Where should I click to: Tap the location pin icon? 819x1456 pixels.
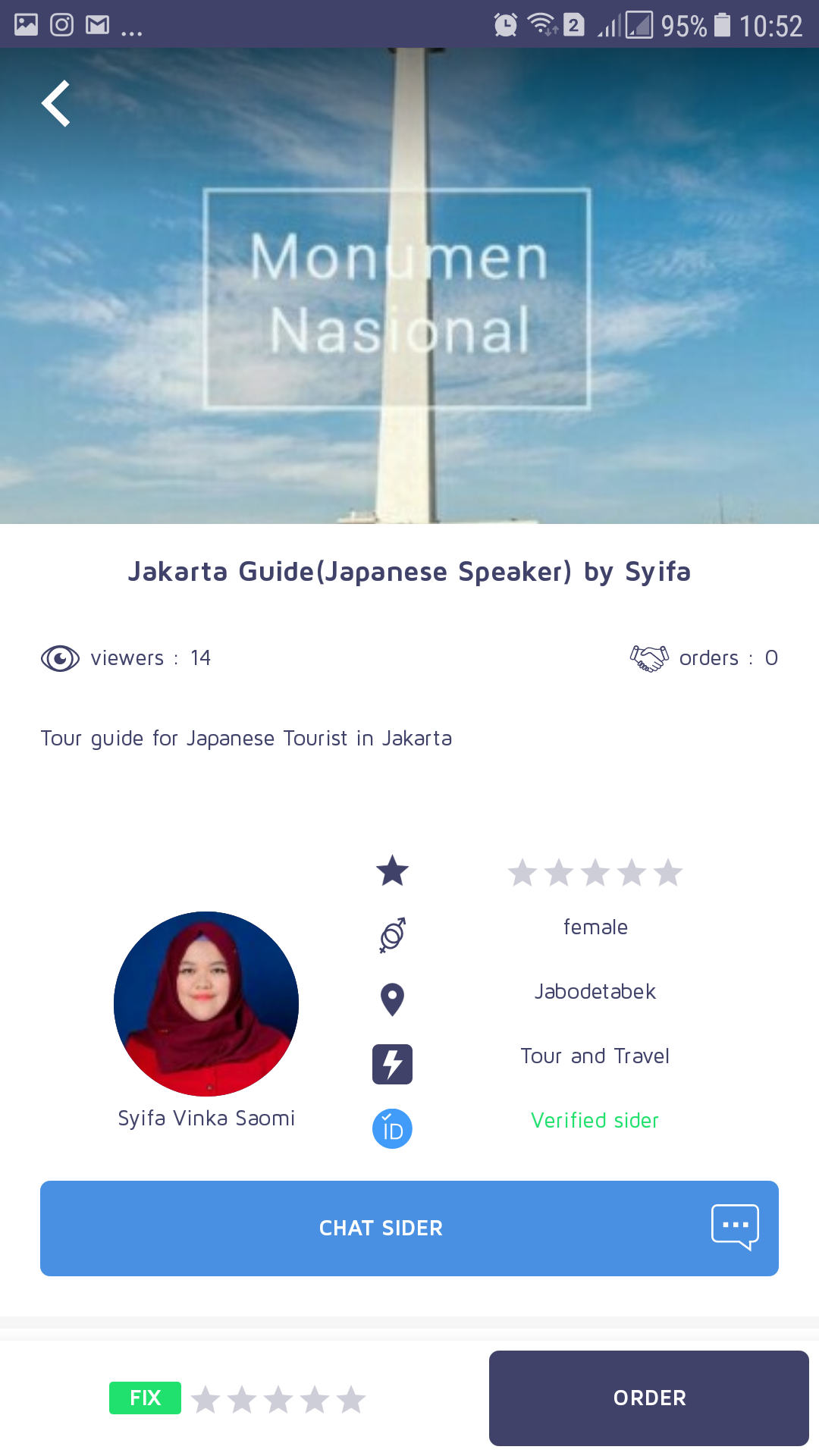coord(392,999)
